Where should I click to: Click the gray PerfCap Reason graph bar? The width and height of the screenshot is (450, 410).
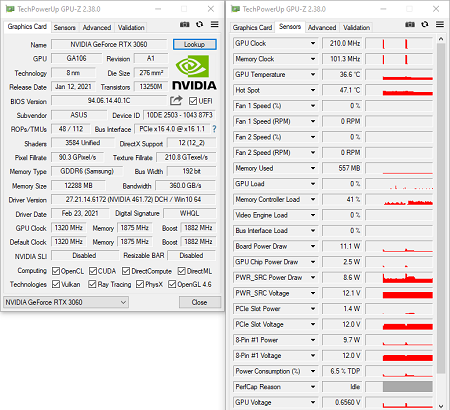pyautogui.click(x=408, y=387)
